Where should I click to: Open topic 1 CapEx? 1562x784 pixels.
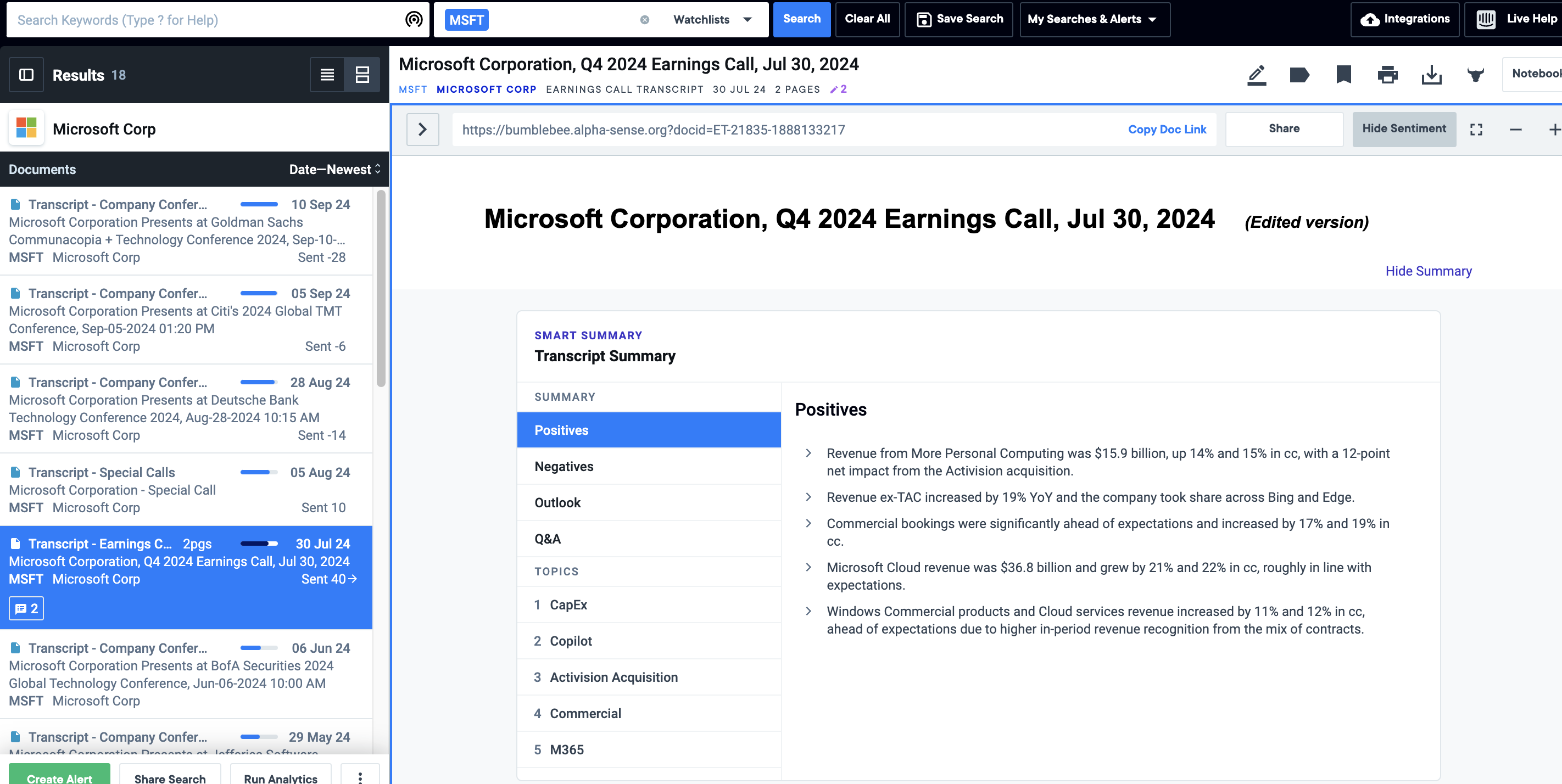649,604
